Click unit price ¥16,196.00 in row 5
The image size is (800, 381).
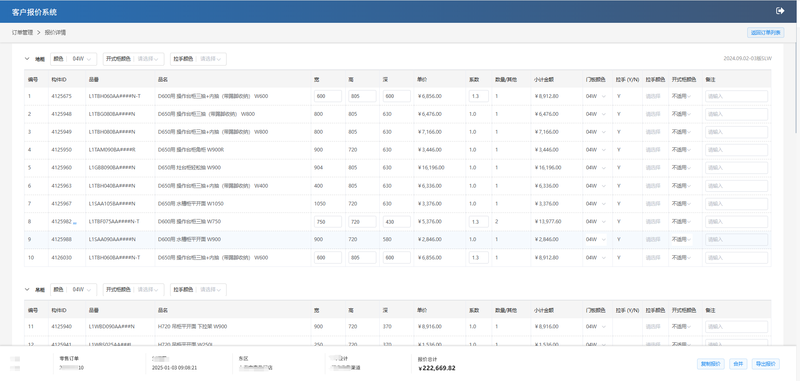click(431, 167)
